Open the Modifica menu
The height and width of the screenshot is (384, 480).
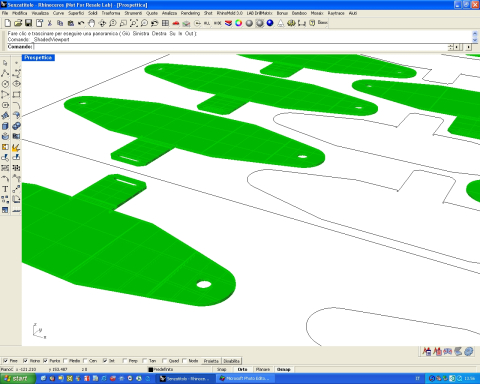20,13
